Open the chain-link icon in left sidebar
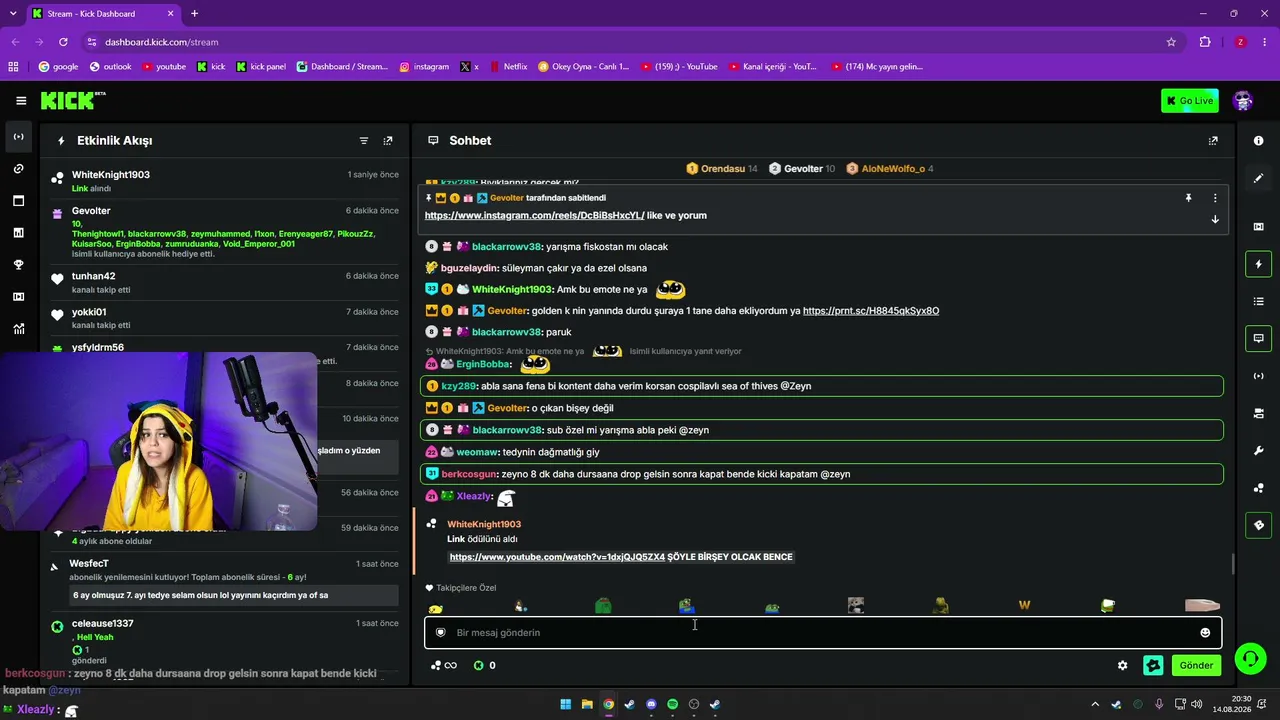This screenshot has height=720, width=1280. [x=18, y=169]
